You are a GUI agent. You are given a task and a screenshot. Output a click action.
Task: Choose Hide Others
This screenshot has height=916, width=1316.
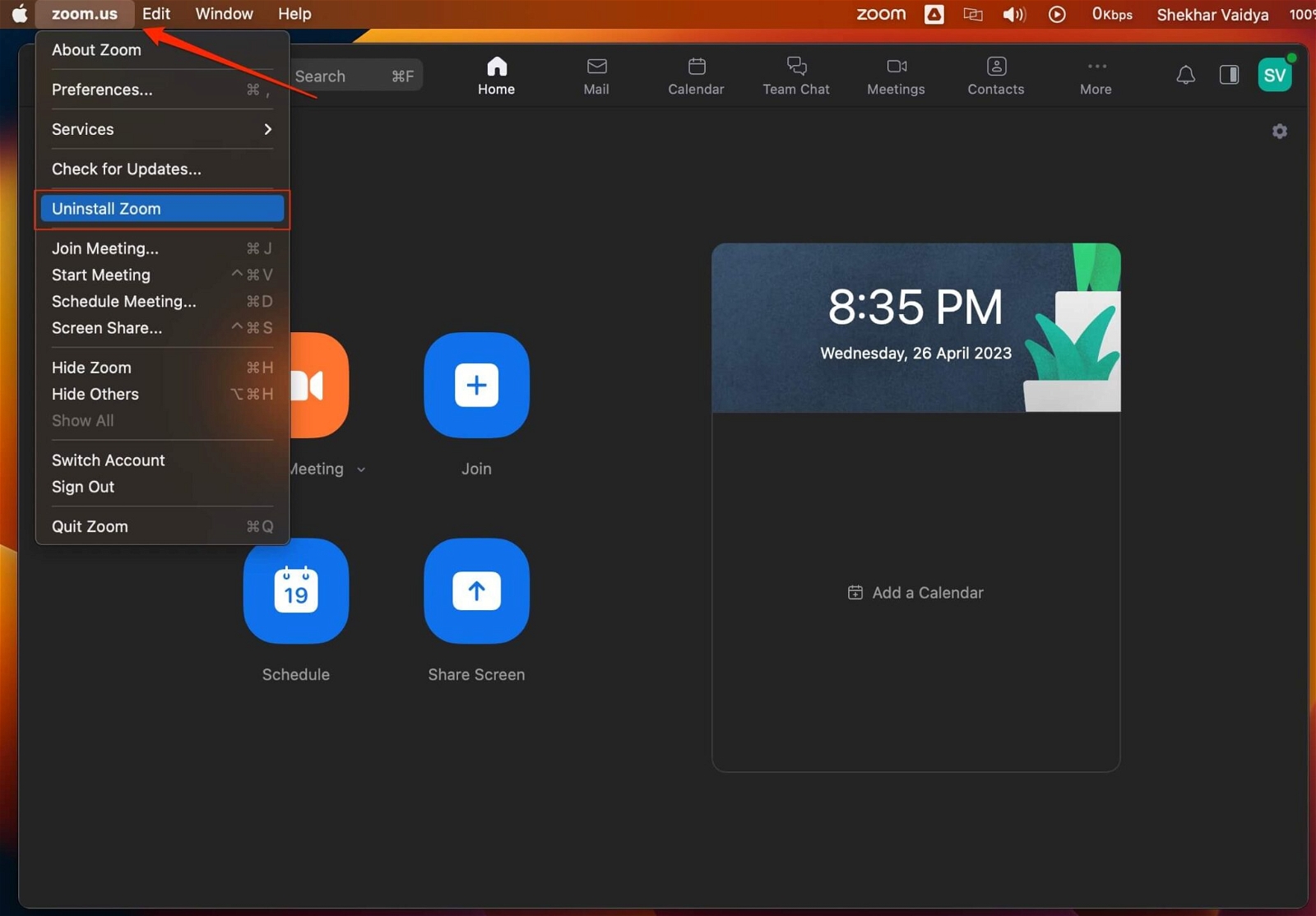point(162,394)
